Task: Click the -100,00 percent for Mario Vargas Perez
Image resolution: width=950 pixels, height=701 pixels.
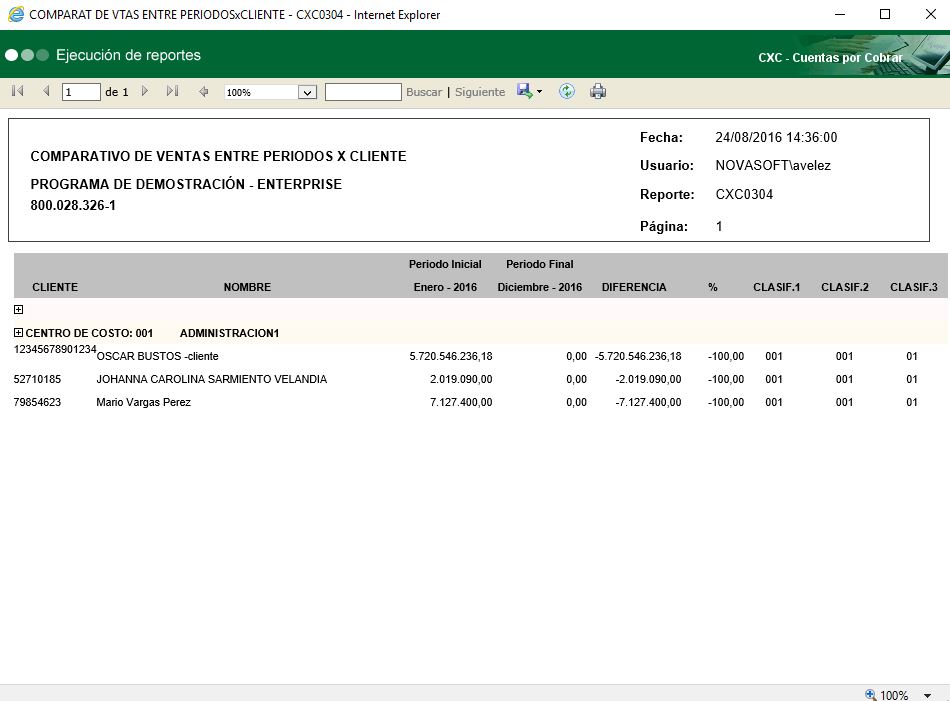Action: click(726, 402)
